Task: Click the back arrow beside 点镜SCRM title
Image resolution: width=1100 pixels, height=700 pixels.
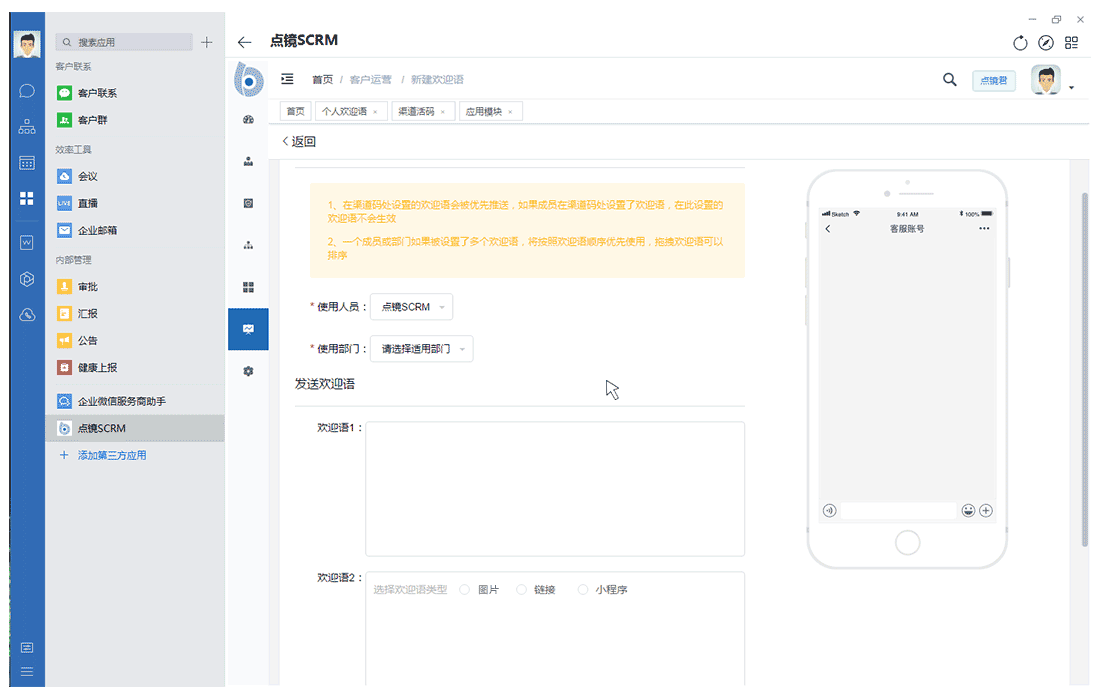Action: [244, 42]
